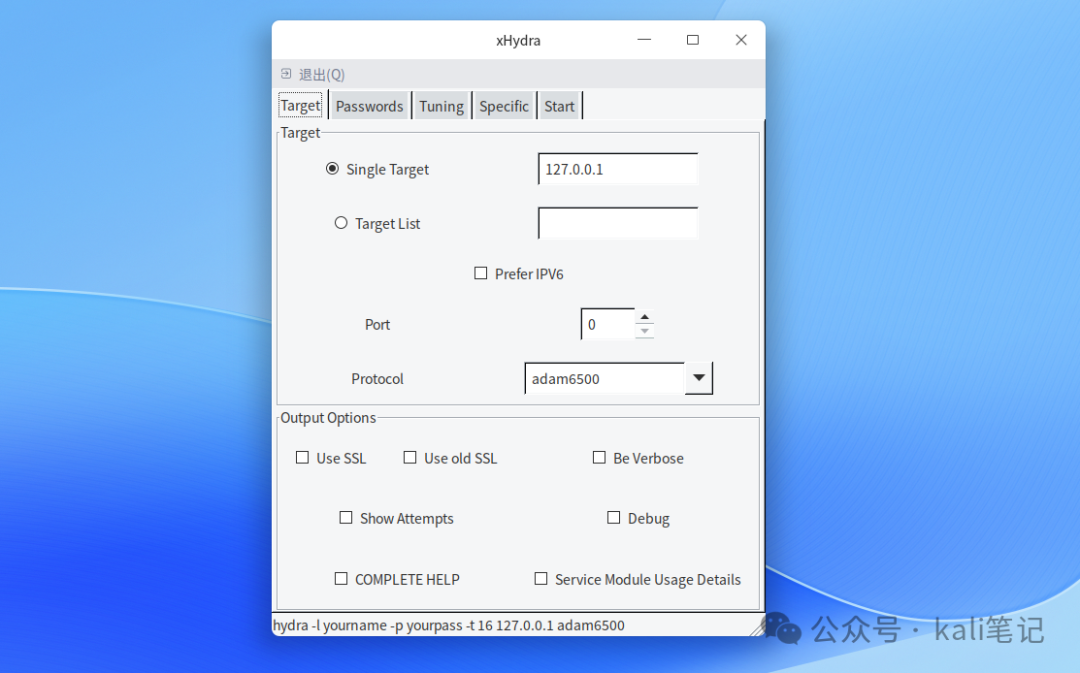Go to the Start tab
This screenshot has width=1080, height=673.
click(559, 106)
